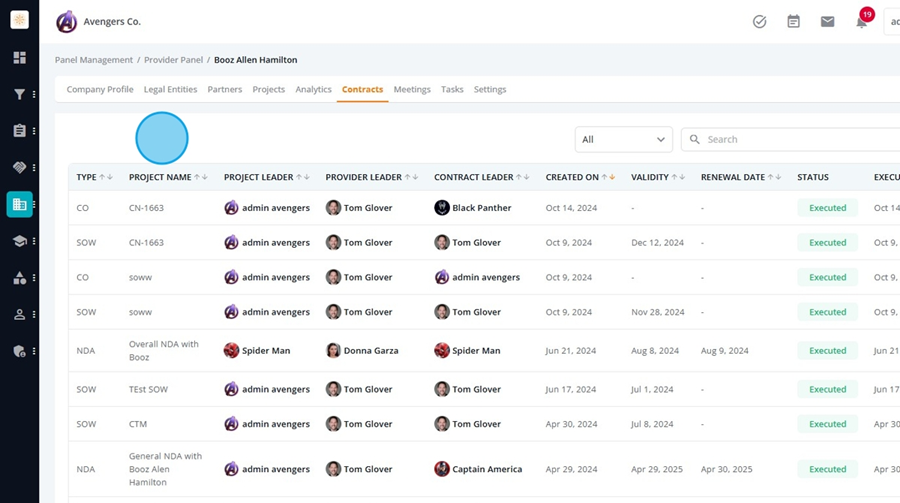Viewport: 900px width, 503px height.
Task: Sort table by Project Leader column
Action: pos(302,177)
